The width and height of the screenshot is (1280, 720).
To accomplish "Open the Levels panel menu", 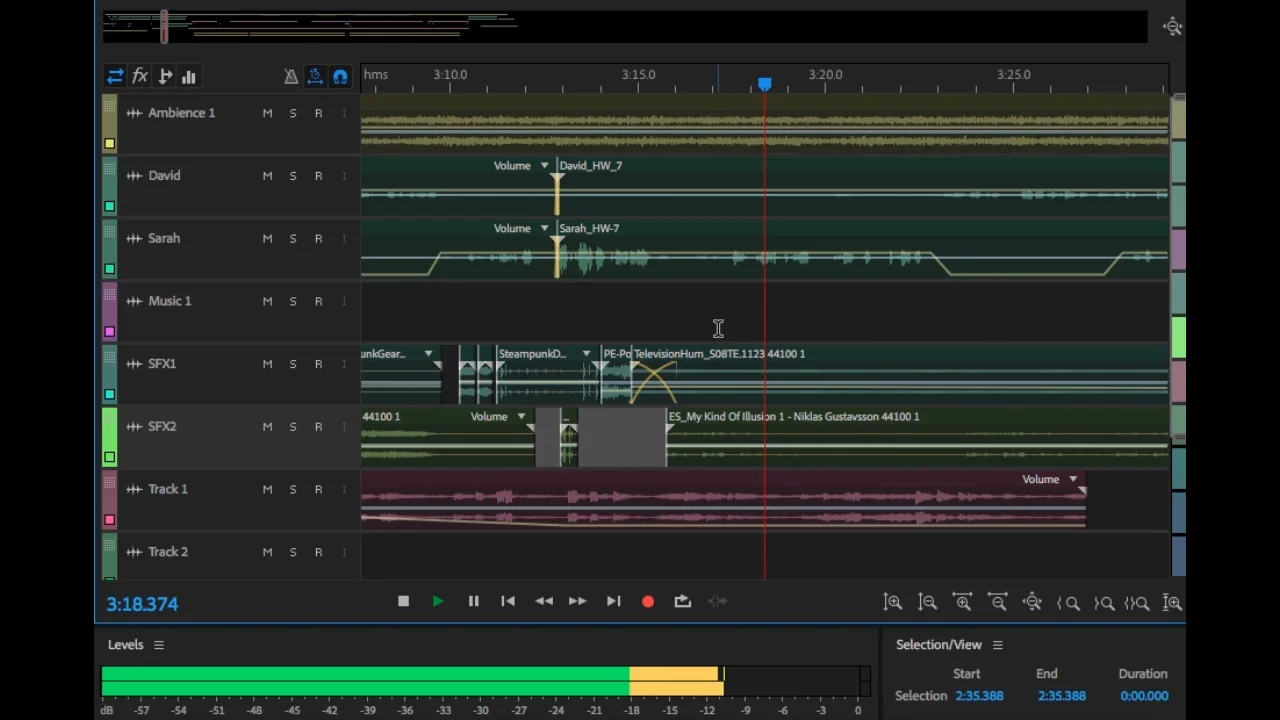I will pos(159,645).
